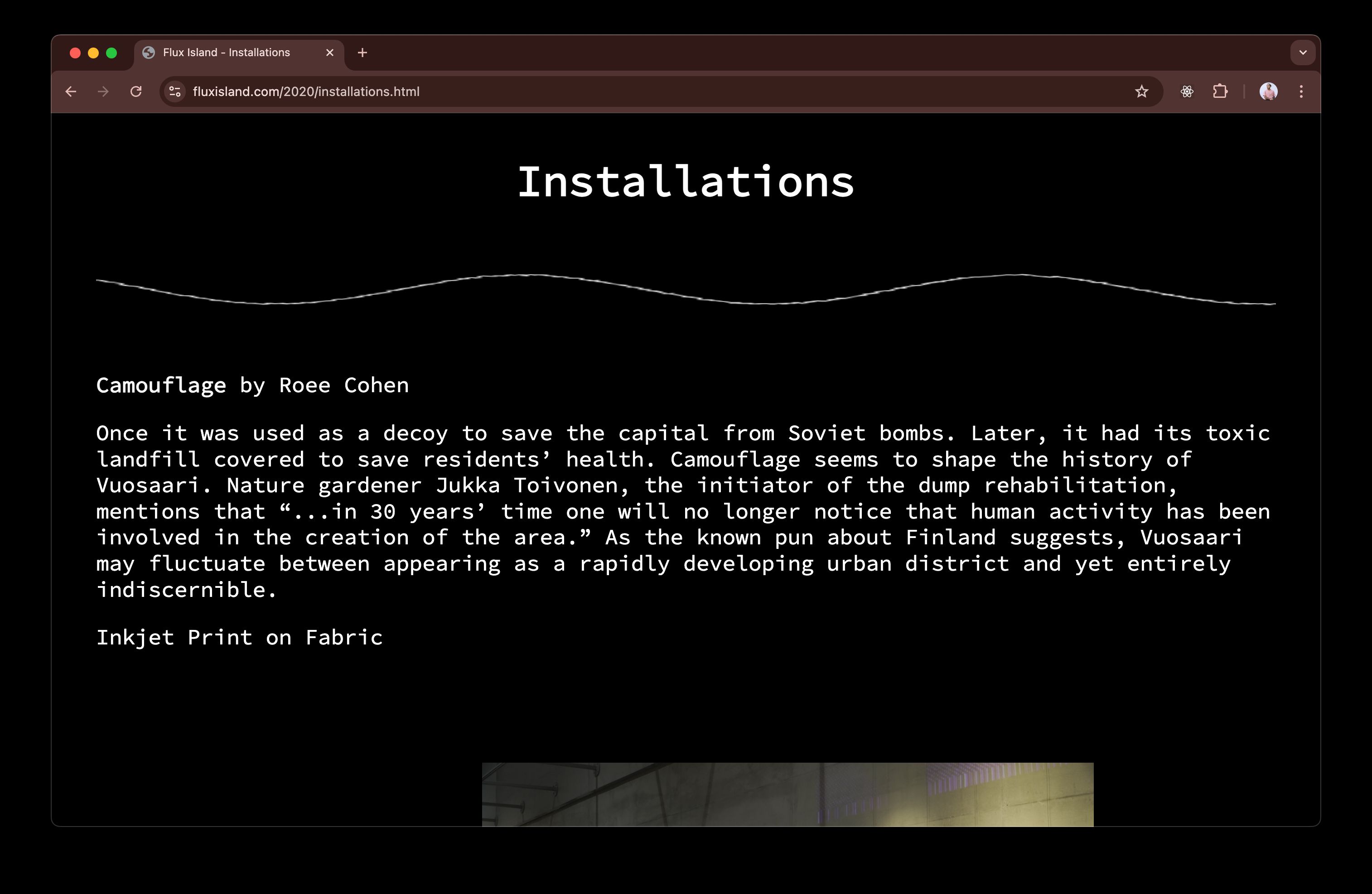The width and height of the screenshot is (1372, 894).
Task: Click the yellow minimize window button
Action: tap(93, 53)
